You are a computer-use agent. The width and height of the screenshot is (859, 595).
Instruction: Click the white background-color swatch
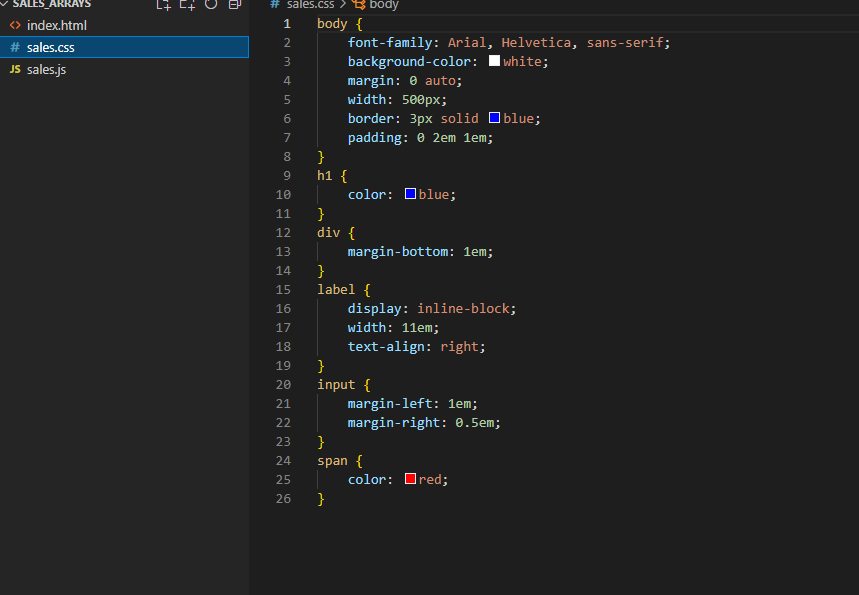pos(494,61)
